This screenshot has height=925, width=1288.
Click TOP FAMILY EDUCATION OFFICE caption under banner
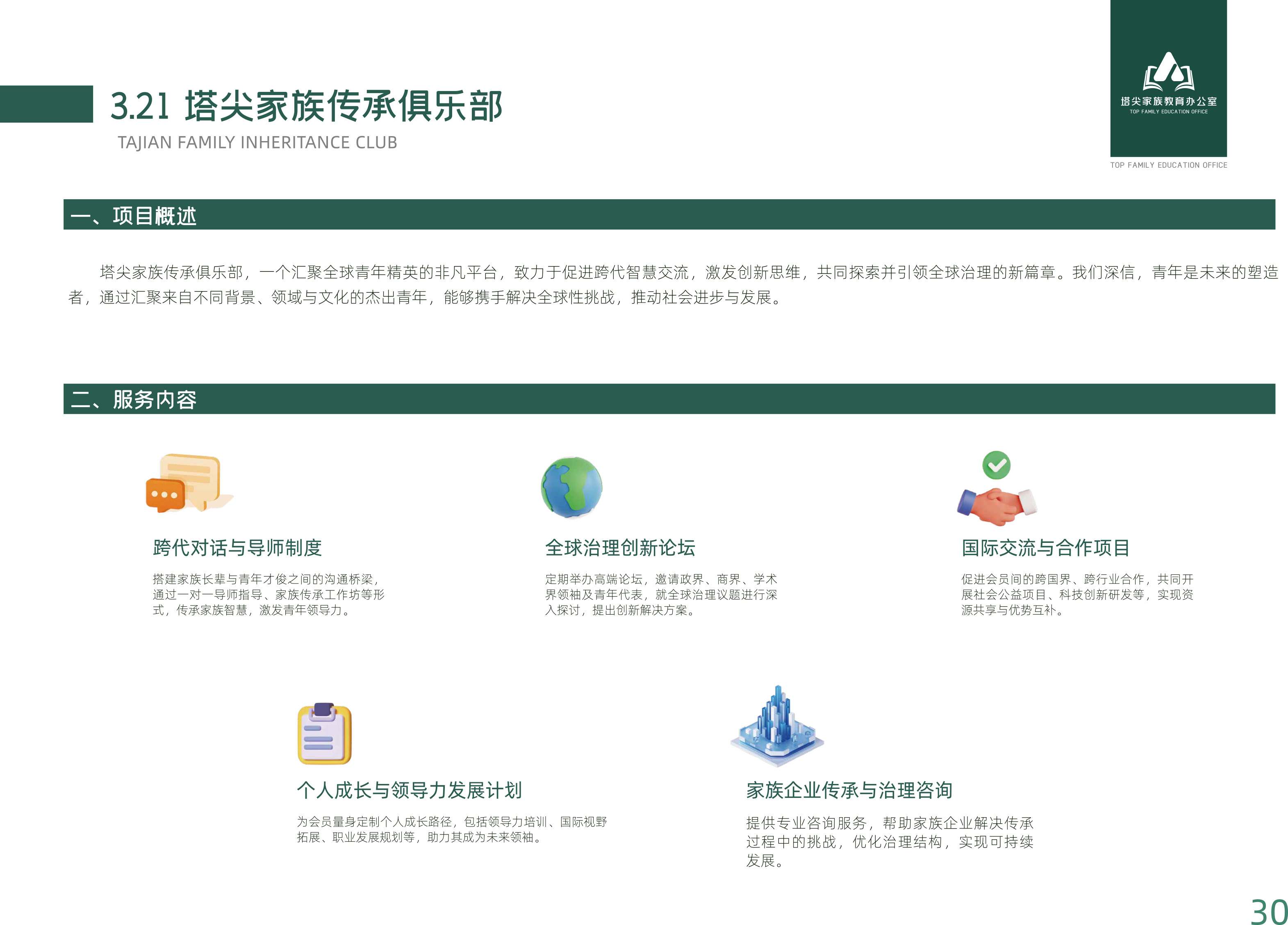coord(1168,165)
